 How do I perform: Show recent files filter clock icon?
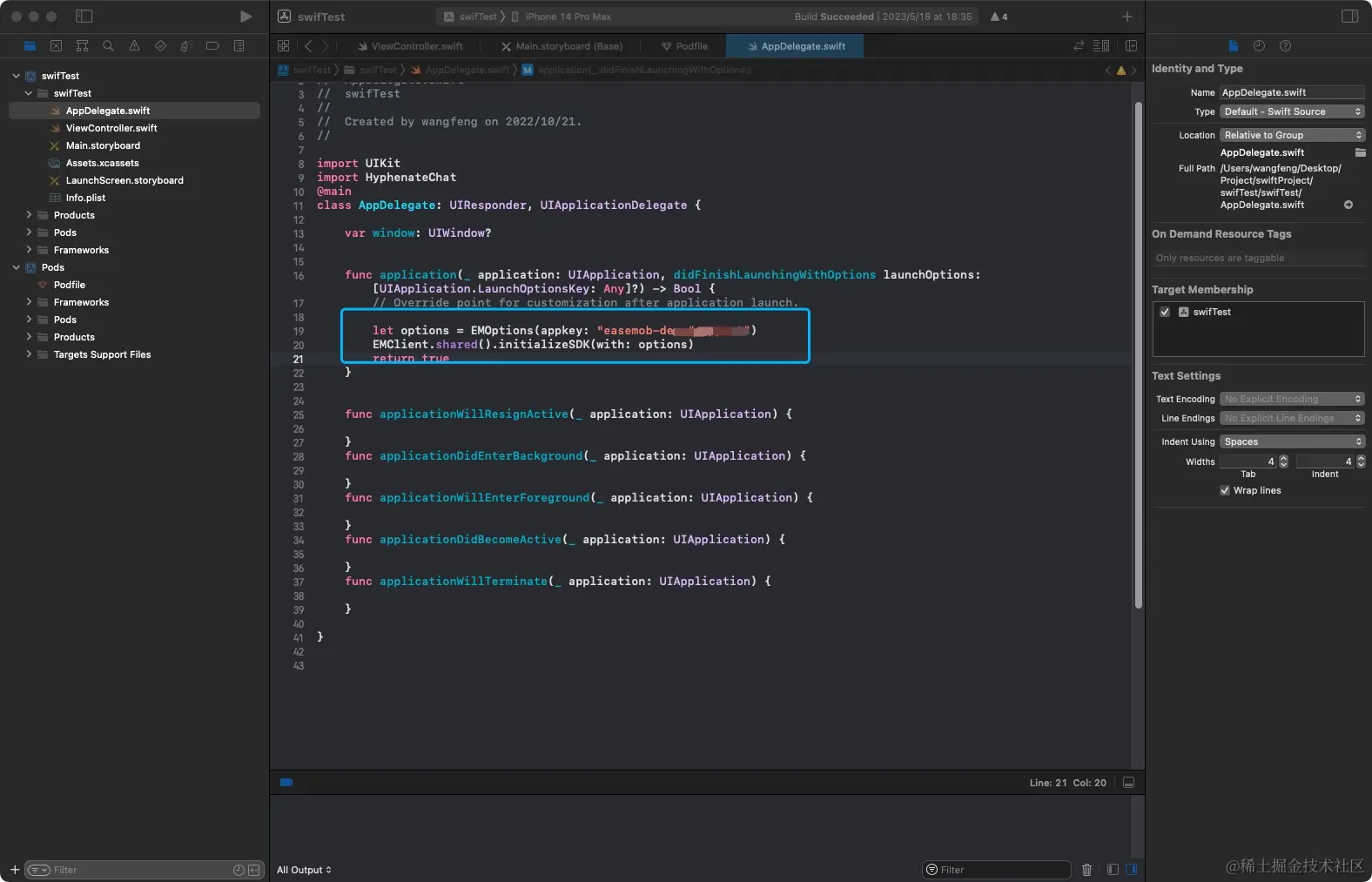pyautogui.click(x=239, y=870)
